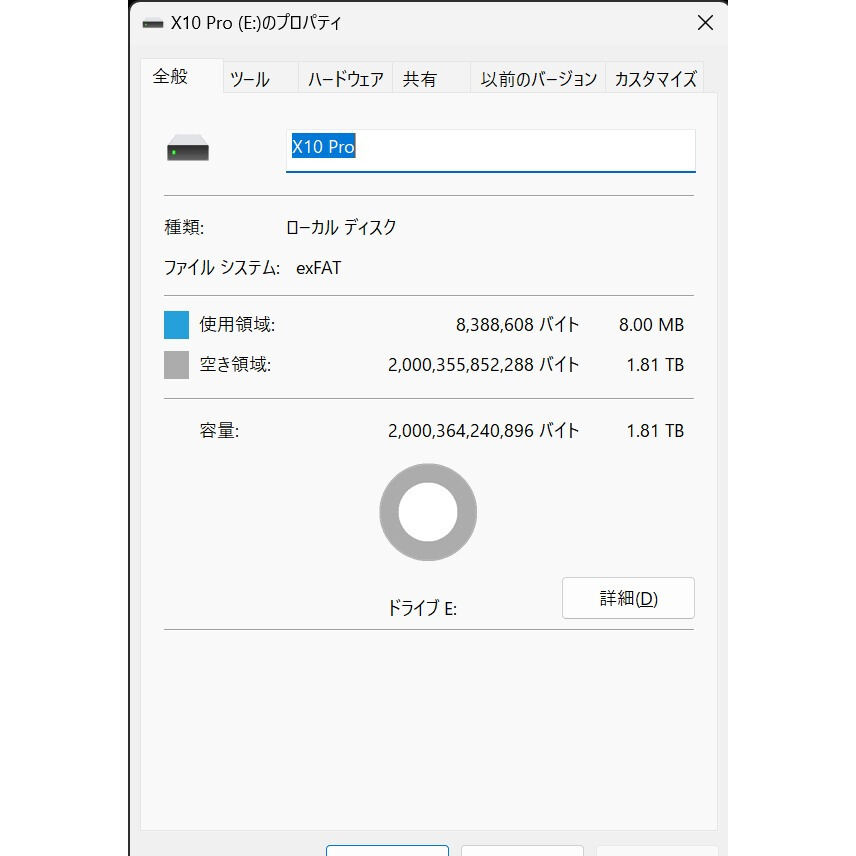The image size is (856, 856).
Task: Click the 2,000,364,240,896 バイト capacity value
Action: point(483,431)
